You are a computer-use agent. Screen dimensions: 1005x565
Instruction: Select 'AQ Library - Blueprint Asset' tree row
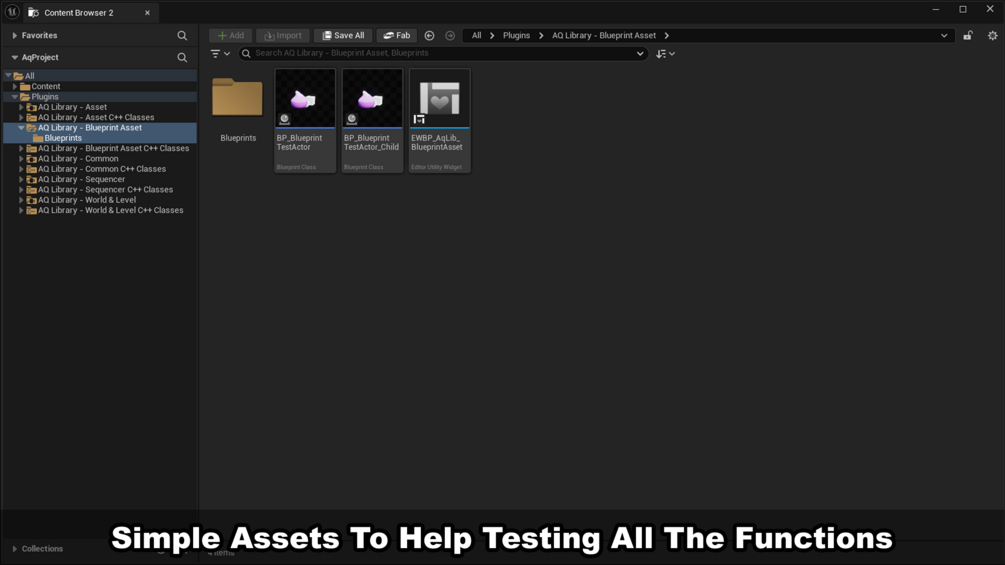click(99, 127)
